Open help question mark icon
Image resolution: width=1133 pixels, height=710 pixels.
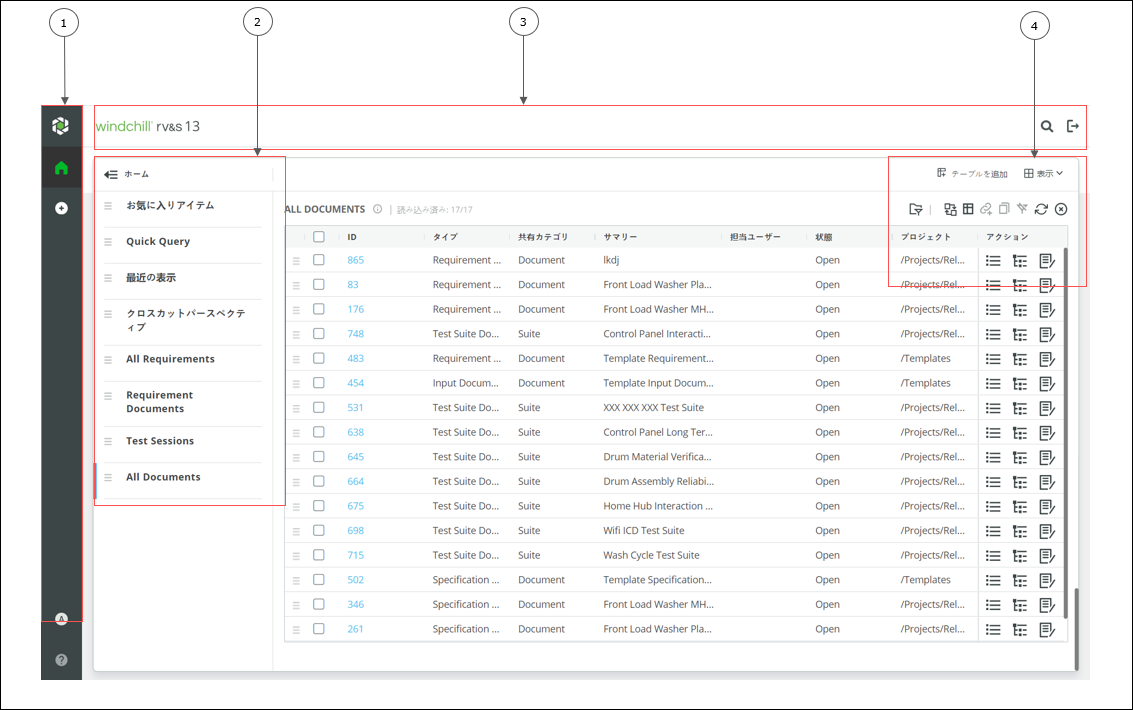tap(61, 659)
